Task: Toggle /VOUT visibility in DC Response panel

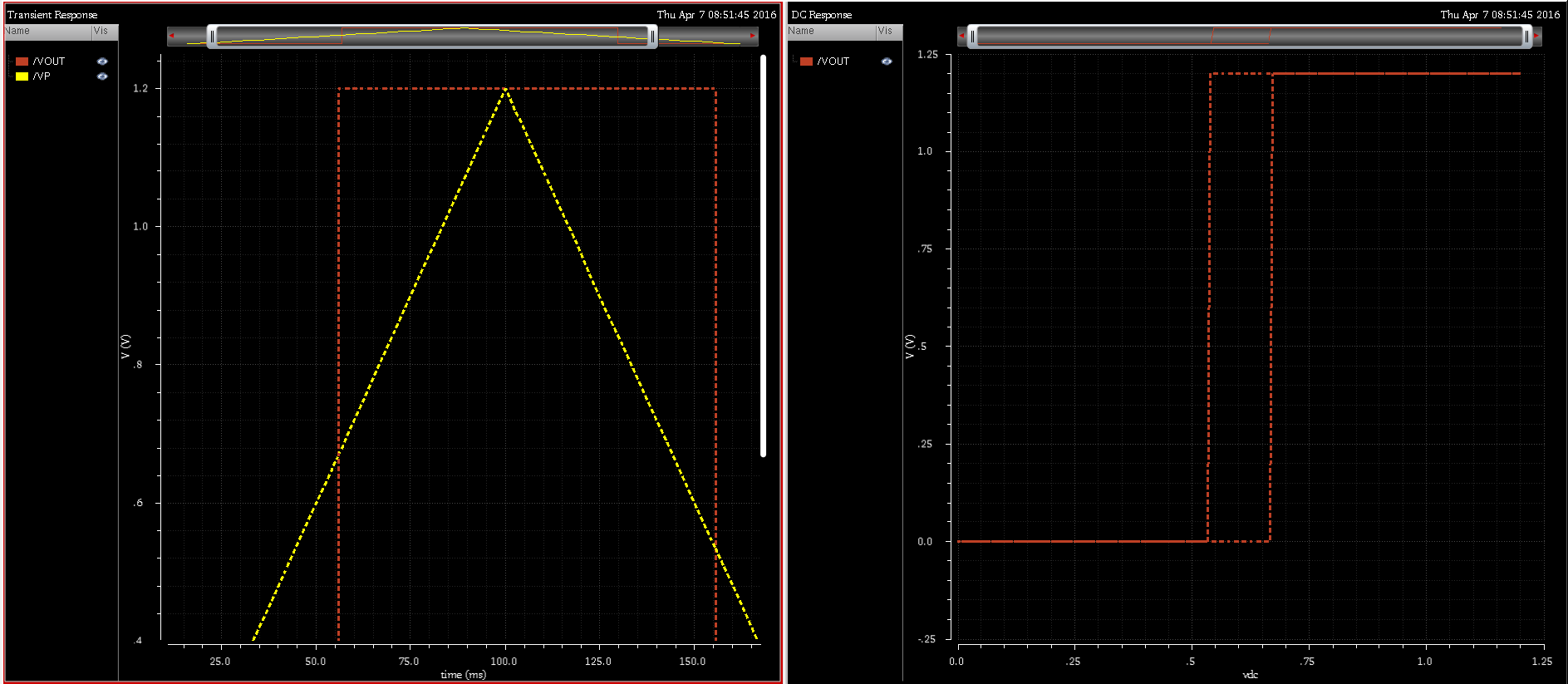Action: coord(887,62)
